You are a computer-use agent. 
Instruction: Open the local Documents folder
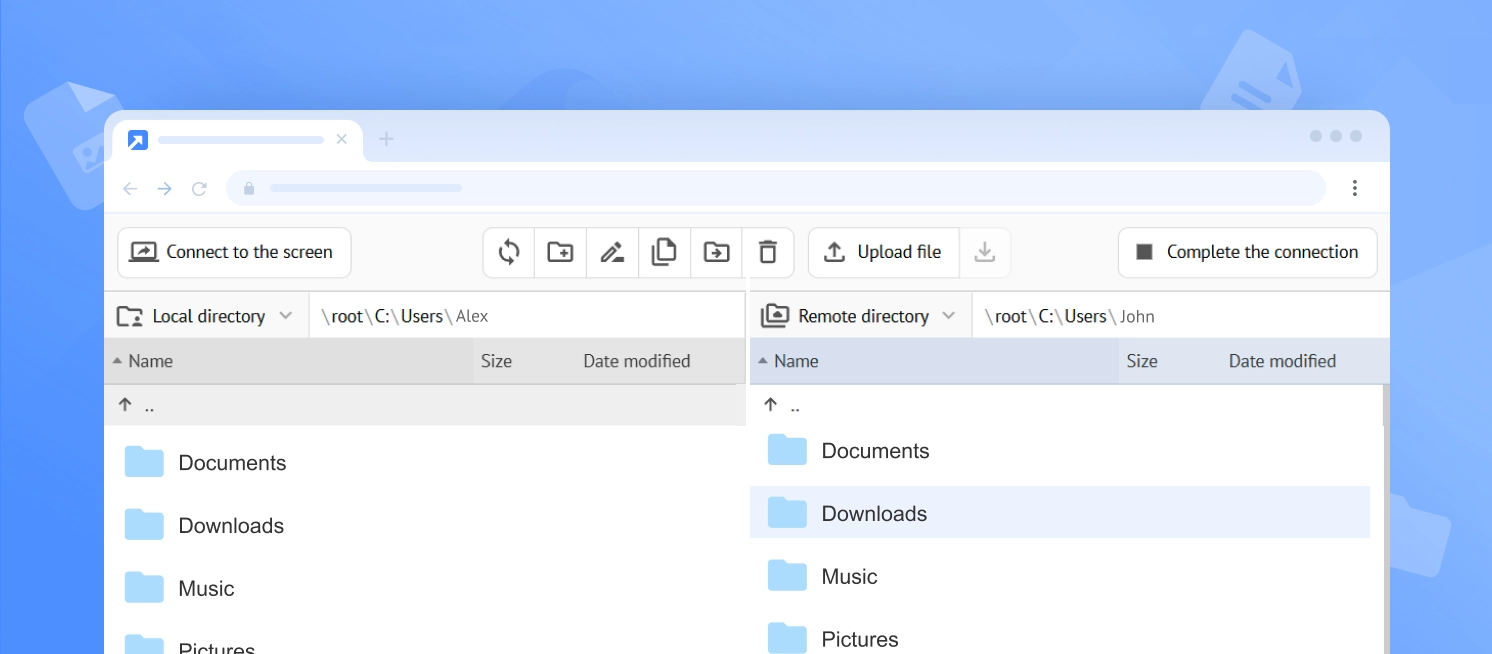click(231, 463)
